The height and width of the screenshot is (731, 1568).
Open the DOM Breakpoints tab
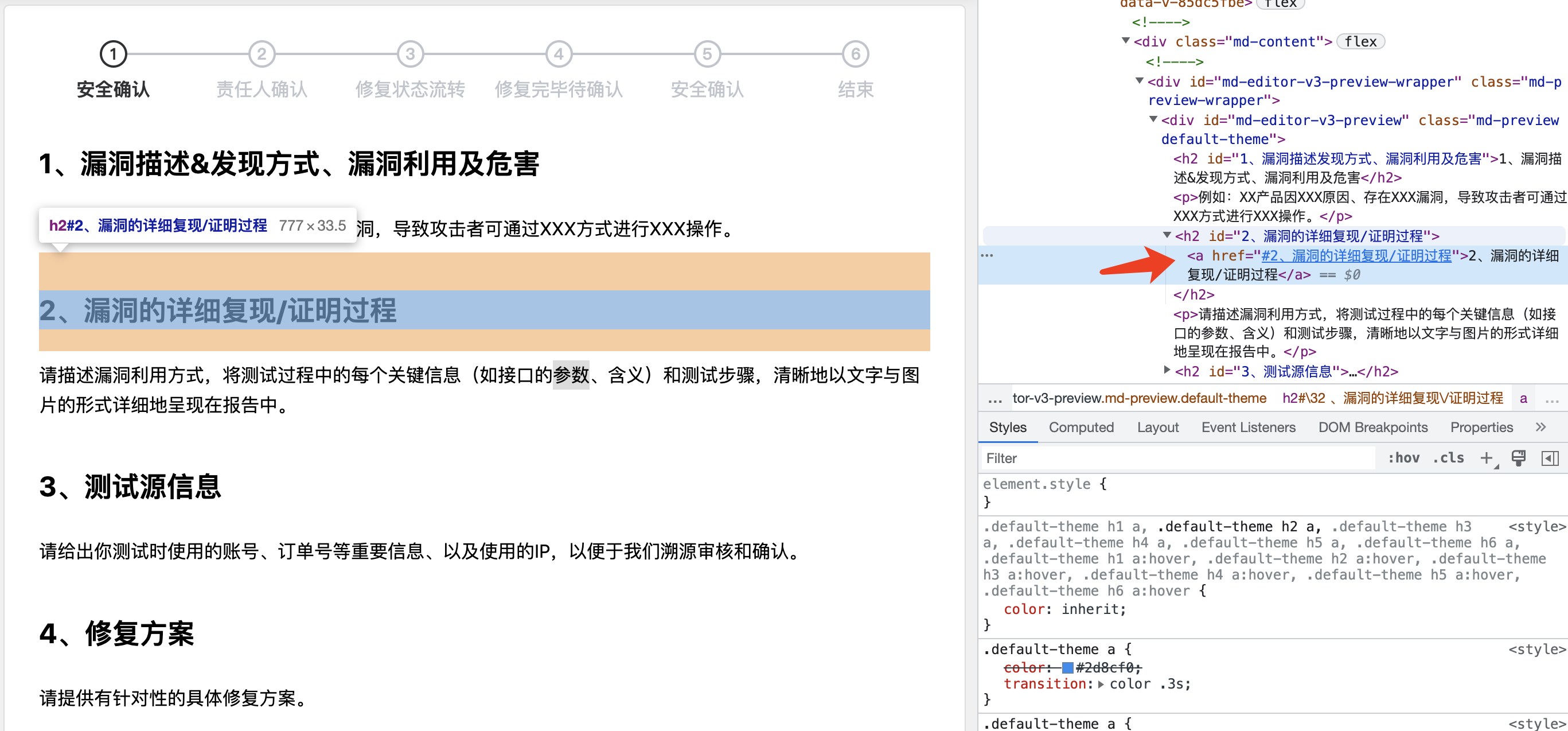tap(1372, 427)
